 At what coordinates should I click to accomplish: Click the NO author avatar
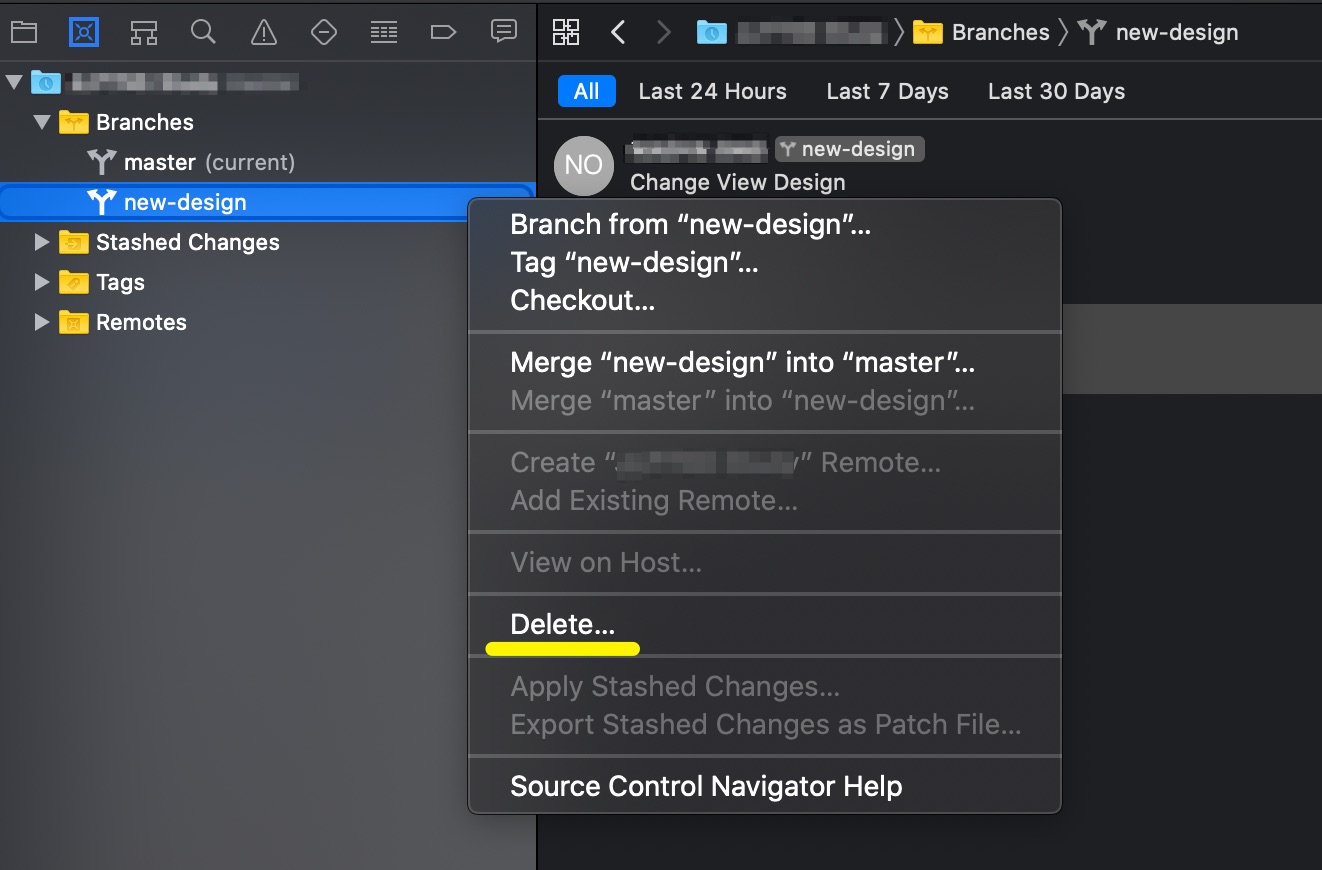584,166
